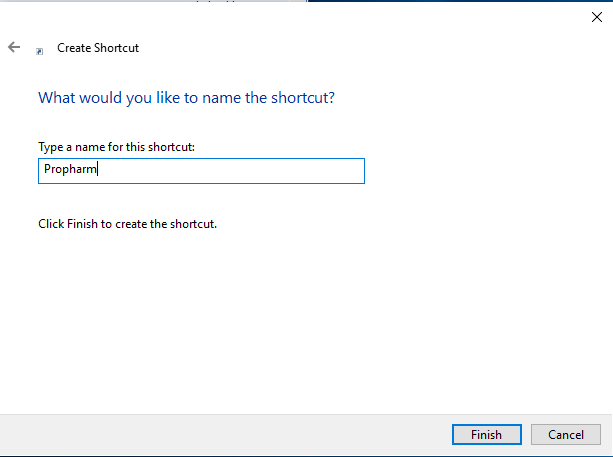Click the Create Shortcut wizard icon
Viewport: 613px width, 457px height.
[x=39, y=51]
